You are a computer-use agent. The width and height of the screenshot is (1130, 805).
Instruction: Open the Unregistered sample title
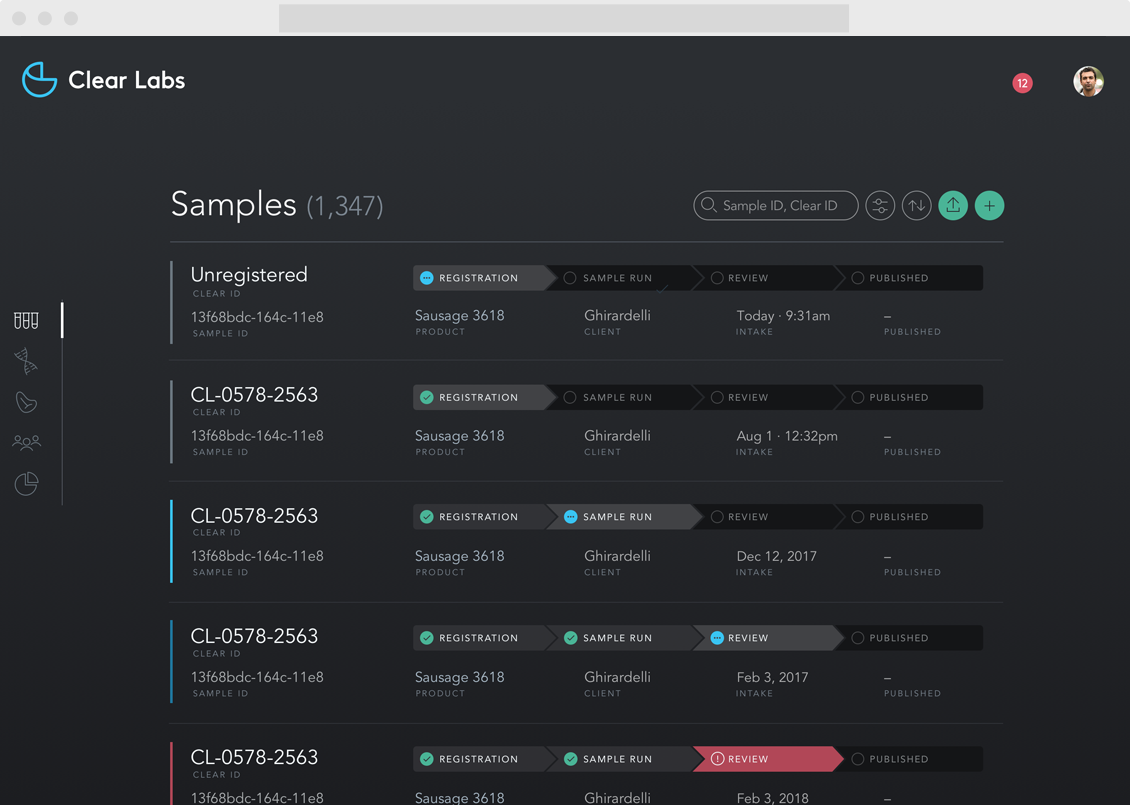pyautogui.click(x=249, y=275)
